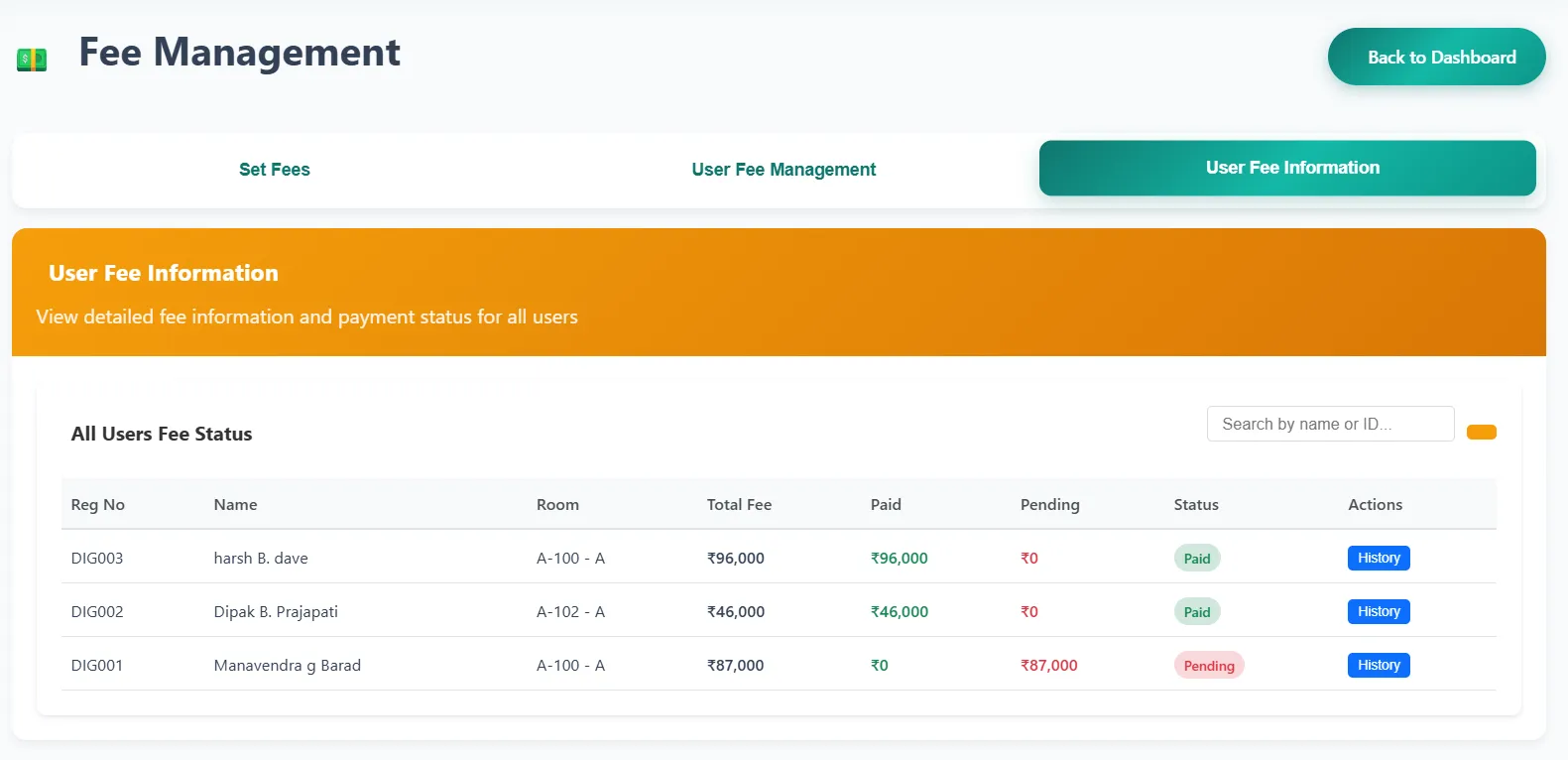Screen dimensions: 1568x760
Task: Click total fee ₹87,000 in Manavendra's row
Action: (x=736, y=665)
